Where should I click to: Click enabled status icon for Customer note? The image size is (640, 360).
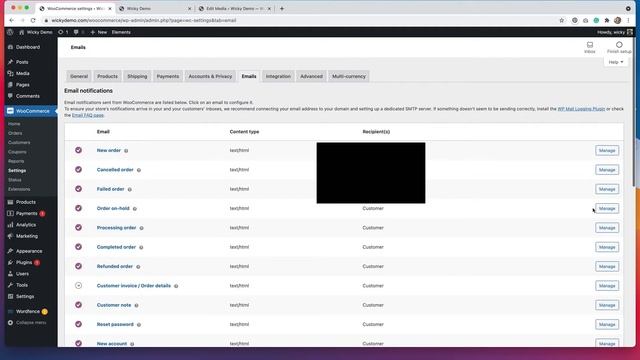coord(78,304)
